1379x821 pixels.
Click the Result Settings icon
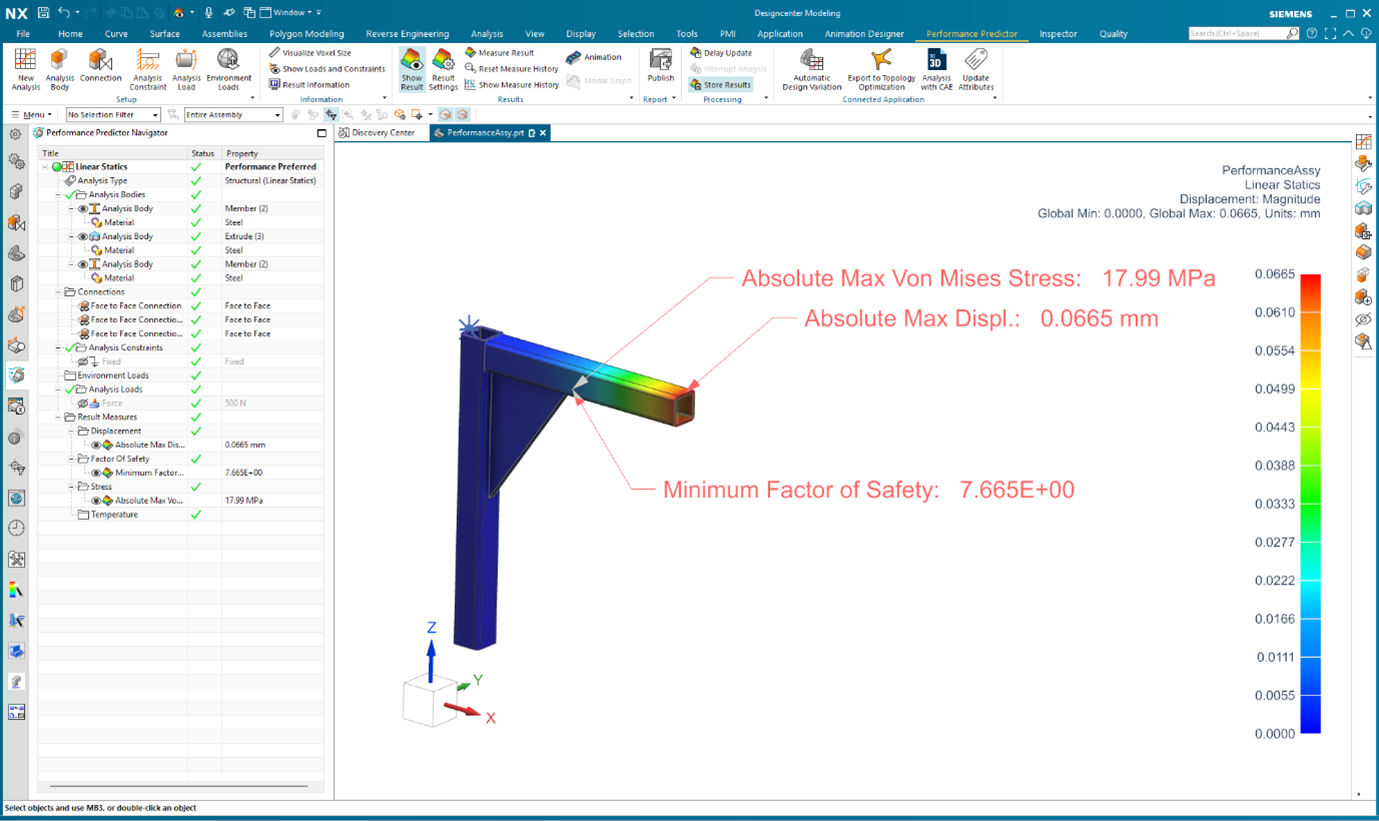click(443, 68)
